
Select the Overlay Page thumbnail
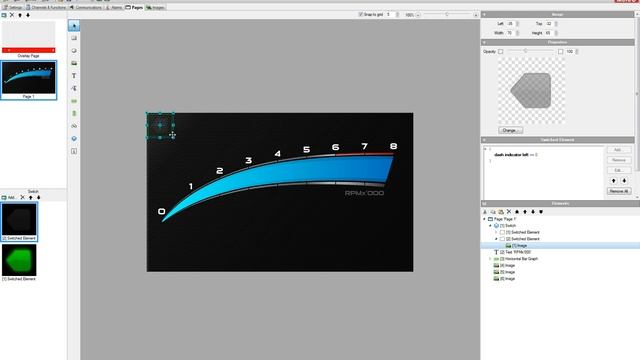[28, 40]
